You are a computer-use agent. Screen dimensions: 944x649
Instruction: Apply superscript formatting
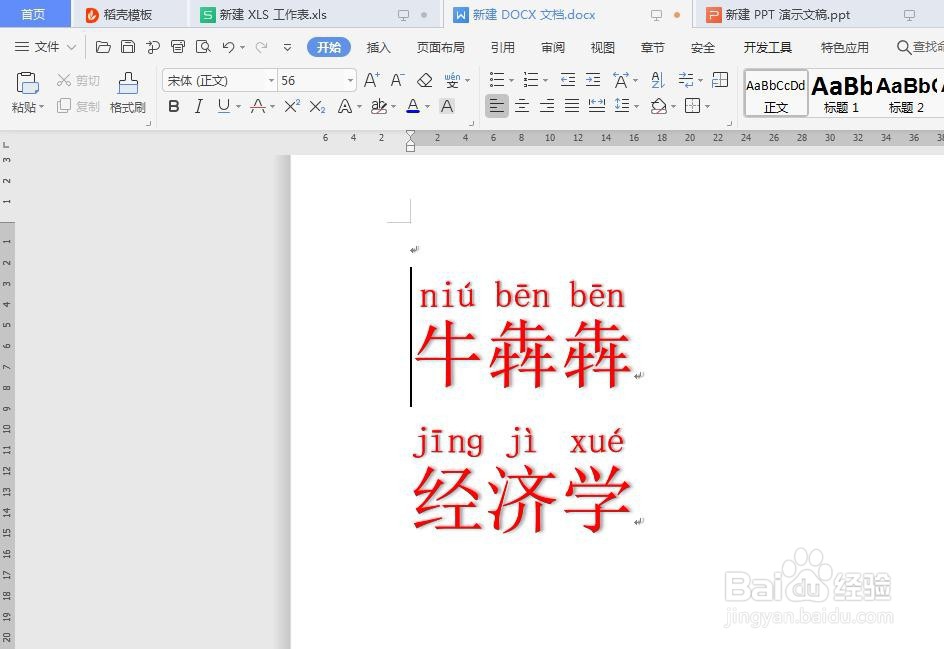pyautogui.click(x=292, y=106)
